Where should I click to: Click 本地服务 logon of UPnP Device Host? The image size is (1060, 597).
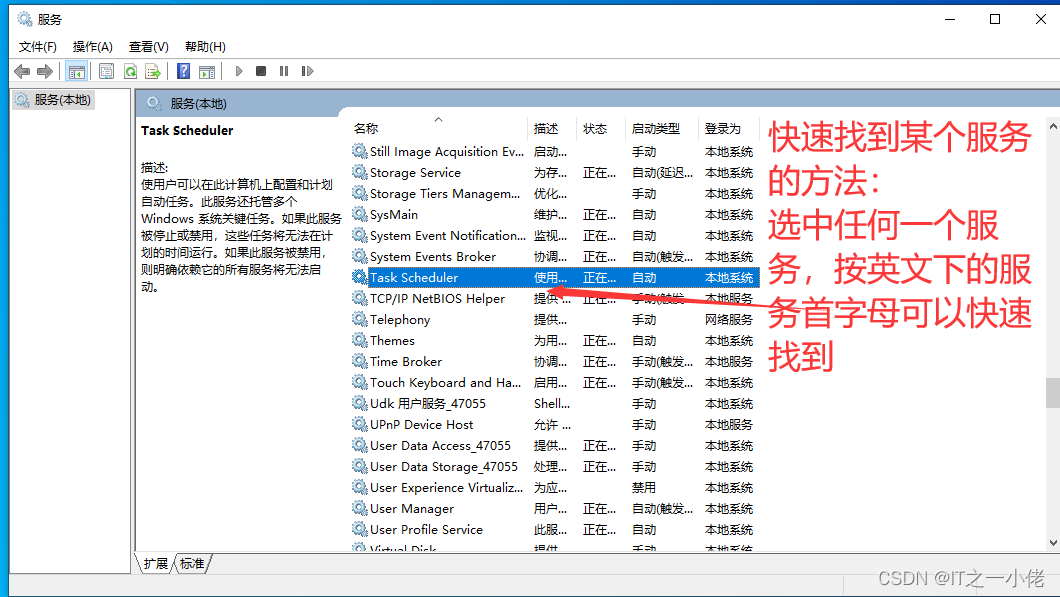coord(729,424)
